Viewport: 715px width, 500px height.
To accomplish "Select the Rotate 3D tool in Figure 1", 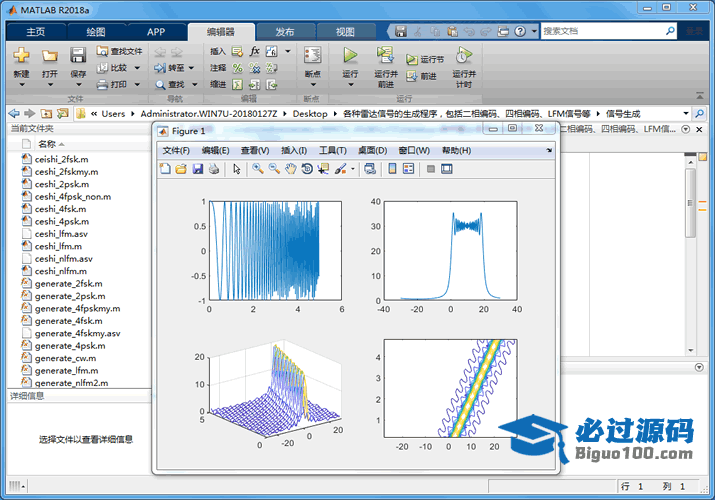I will tap(307, 169).
